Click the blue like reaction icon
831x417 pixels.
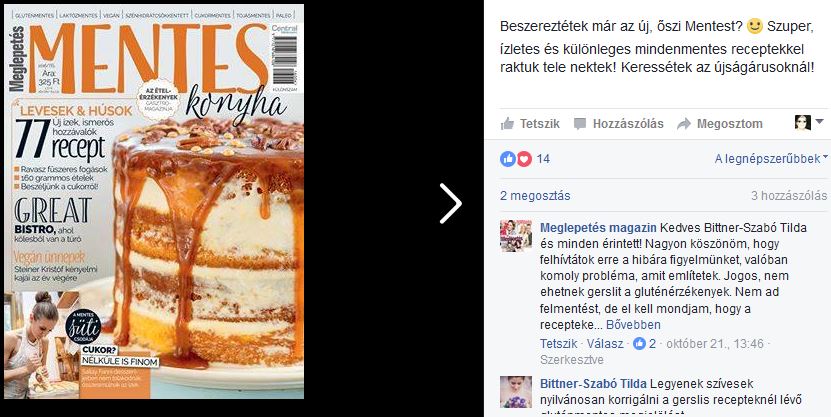pyautogui.click(x=508, y=159)
